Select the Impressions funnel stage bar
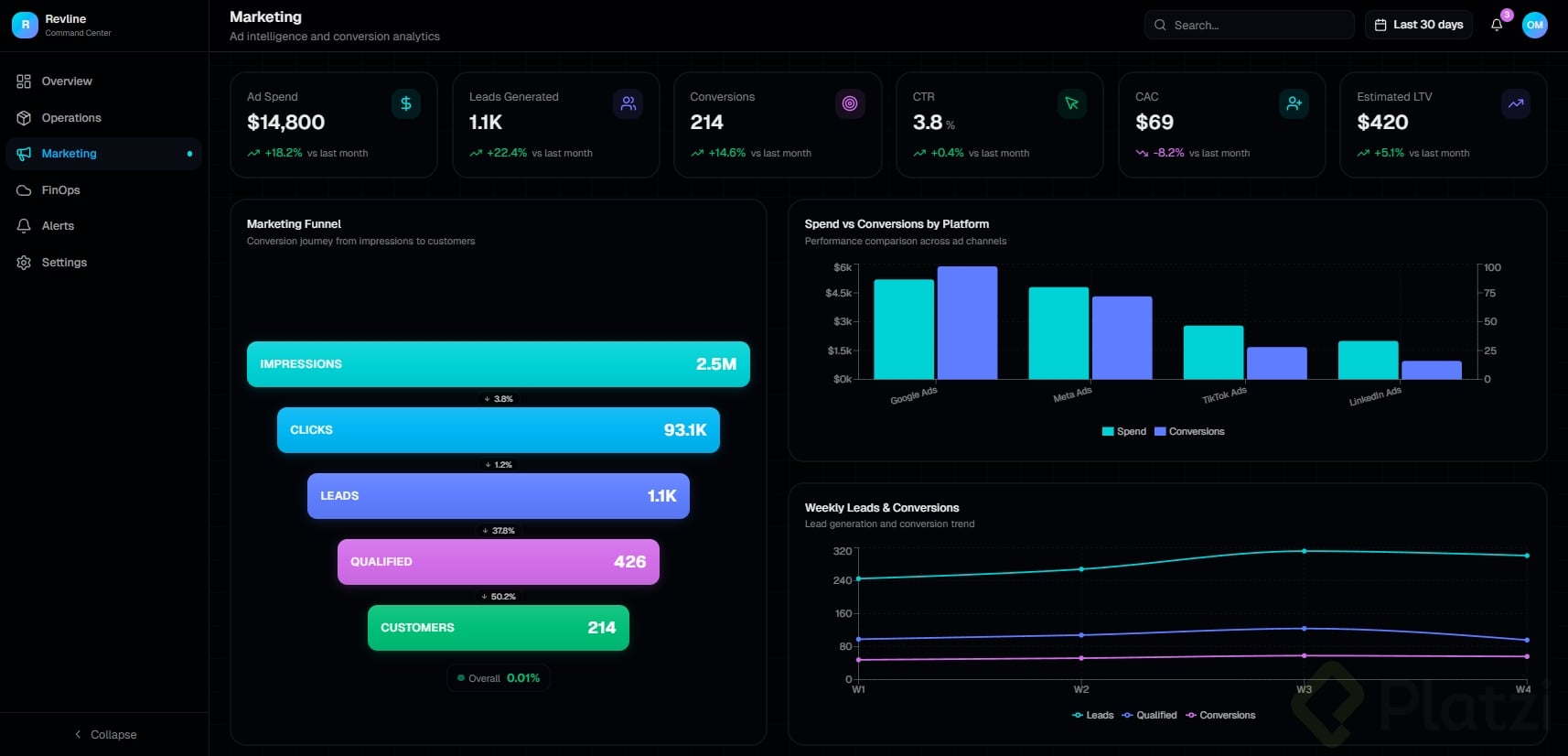The image size is (1568, 756). click(x=499, y=364)
